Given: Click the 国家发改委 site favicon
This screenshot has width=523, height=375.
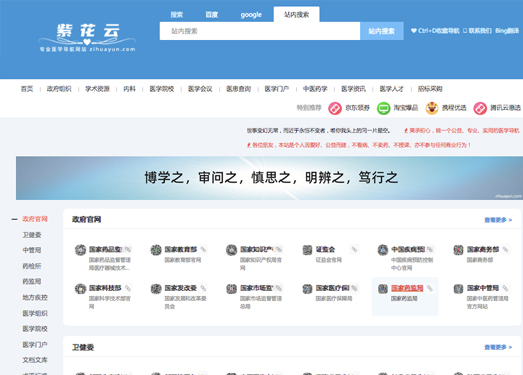Looking at the screenshot, I should point(156,288).
